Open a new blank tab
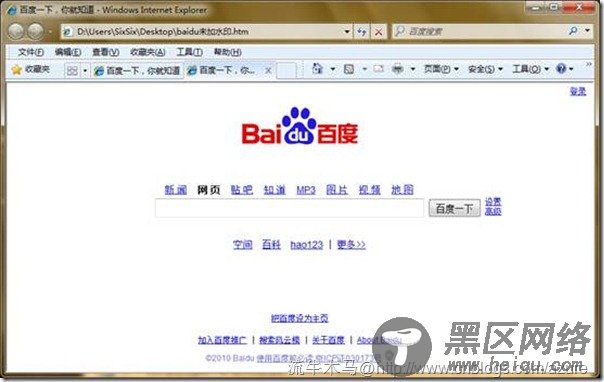The image size is (604, 382). point(287,70)
